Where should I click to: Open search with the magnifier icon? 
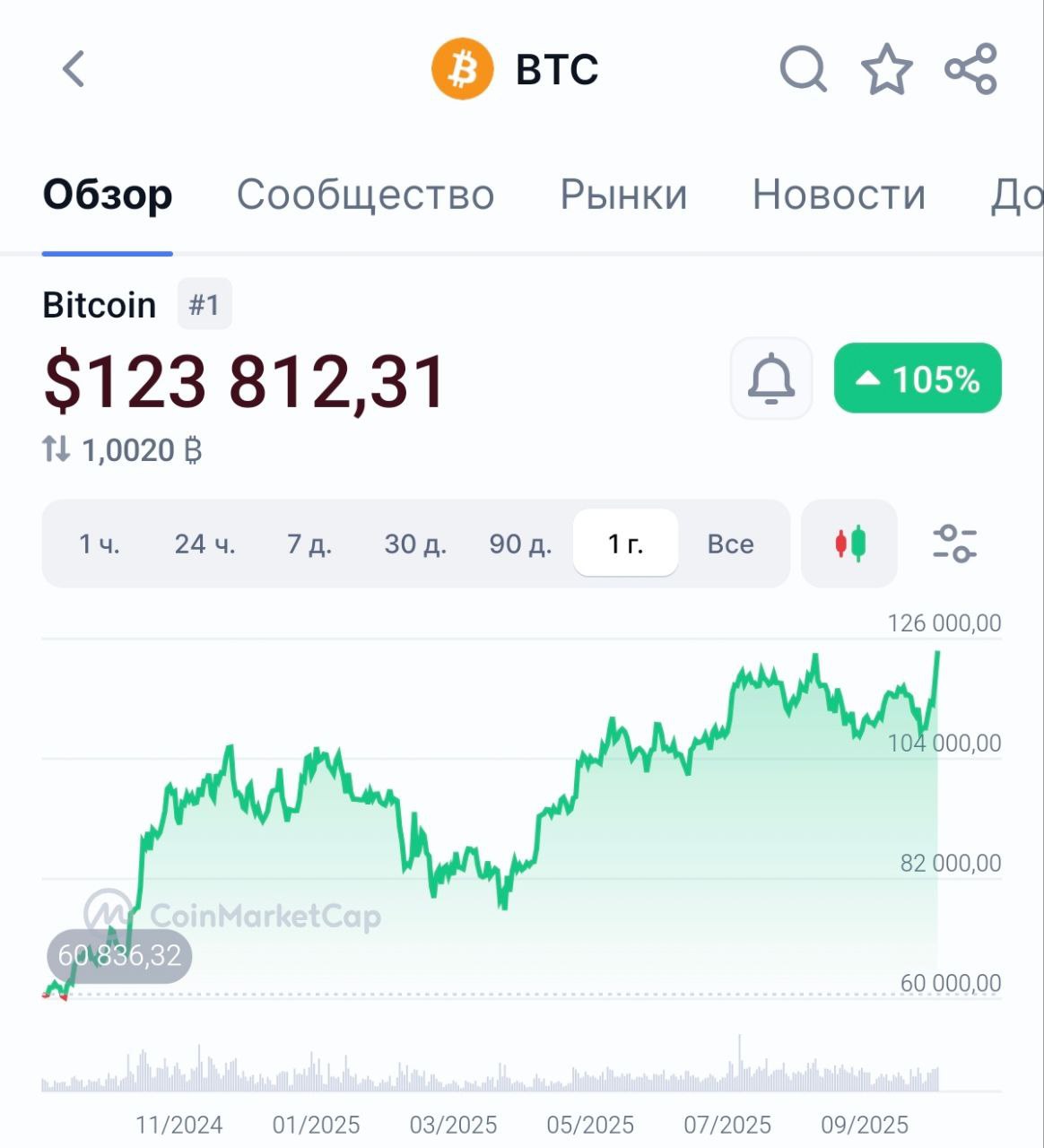click(x=802, y=69)
